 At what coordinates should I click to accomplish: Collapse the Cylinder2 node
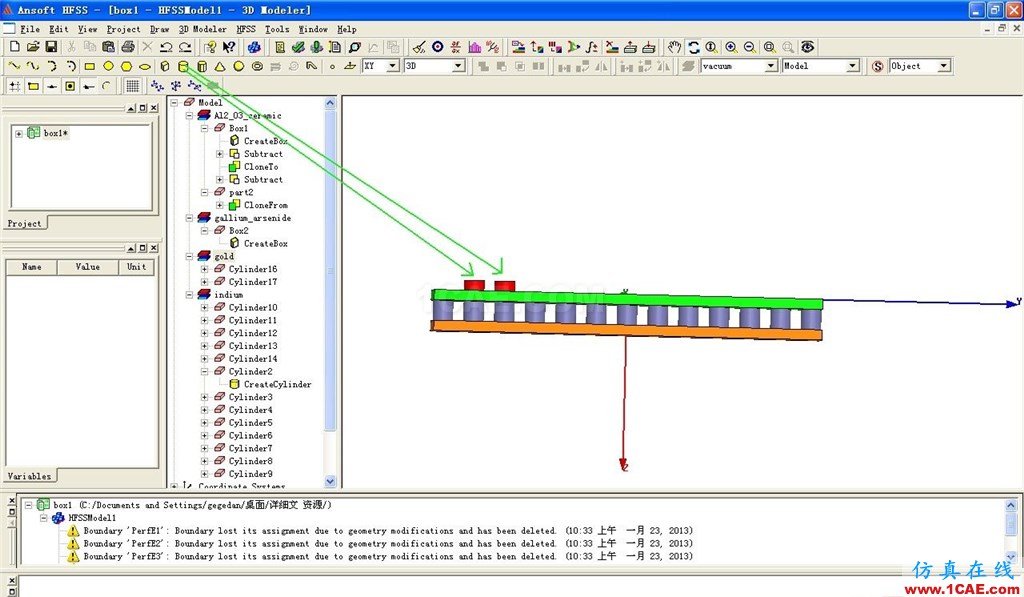pos(204,372)
